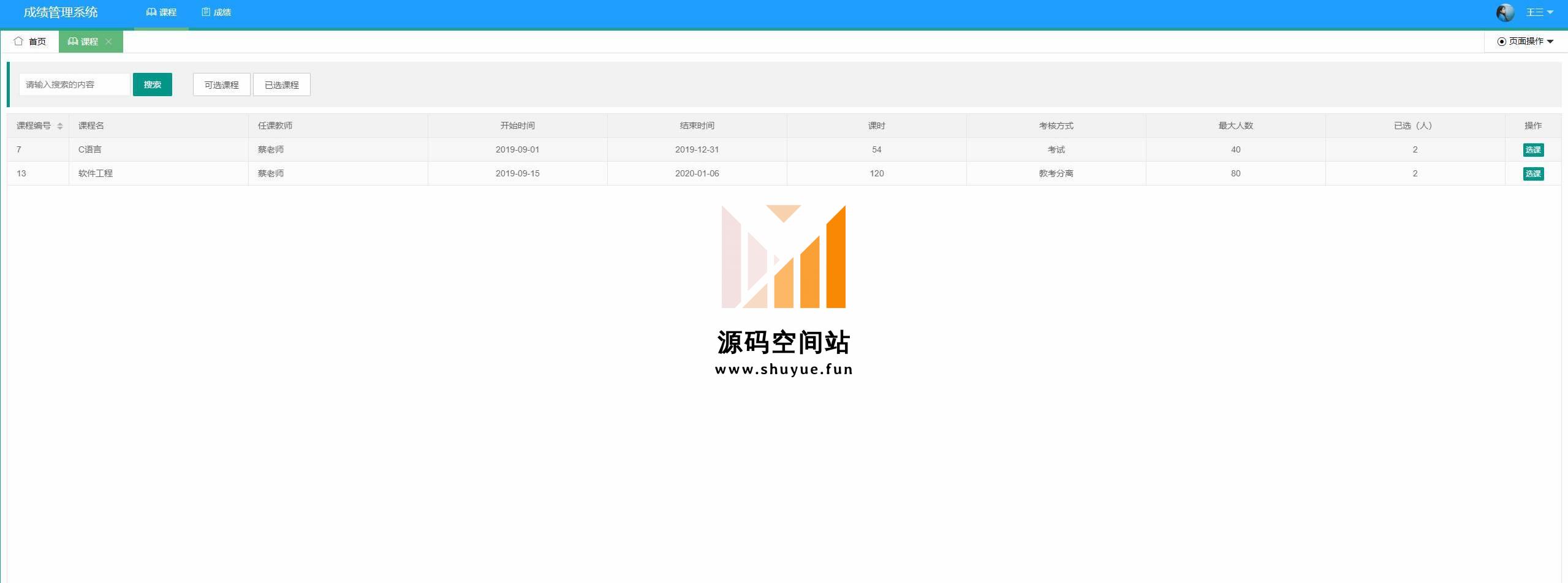This screenshot has width=1568, height=583.
Task: Open the 成绩 menu in top navigation
Action: [216, 12]
